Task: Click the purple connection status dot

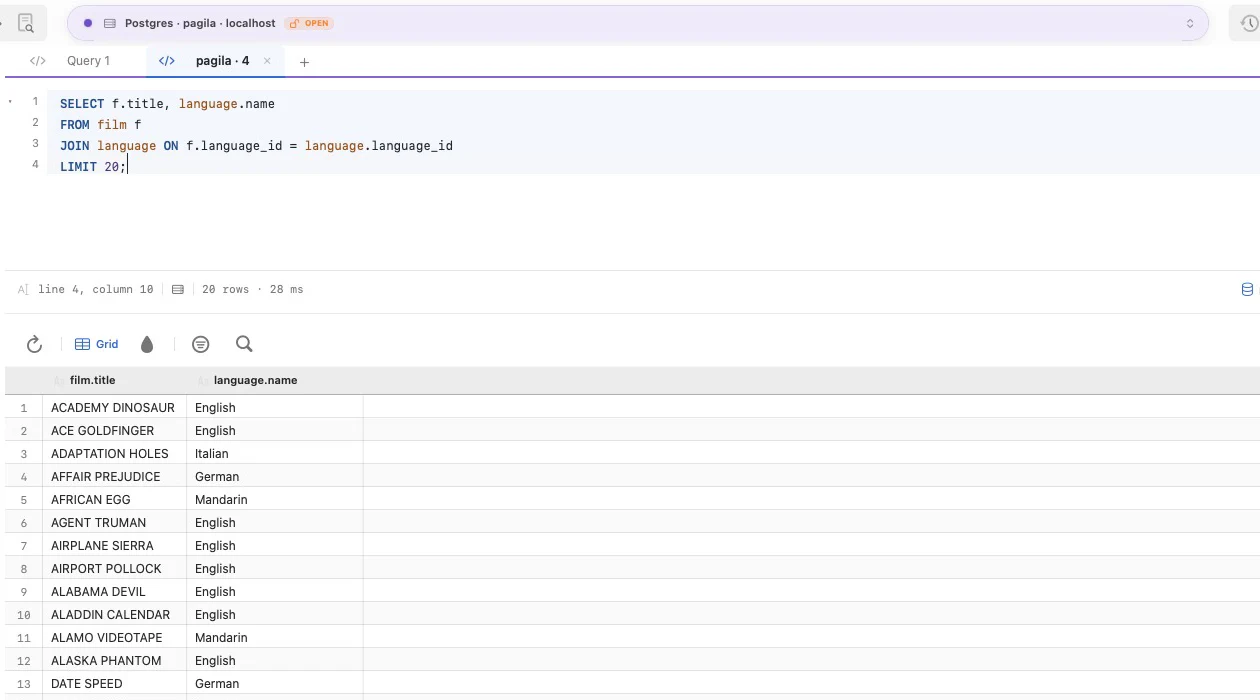Action: click(88, 23)
